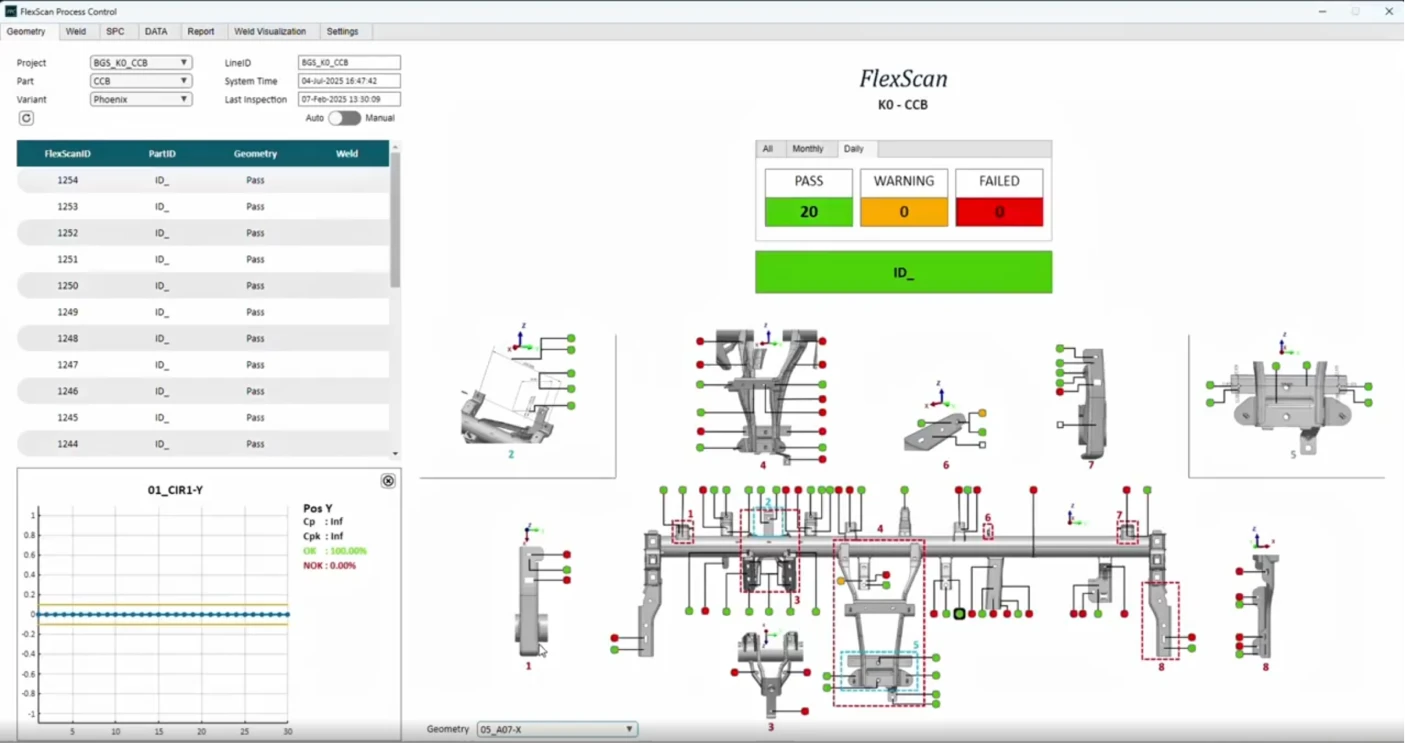
Task: Click the FlexScanID column header
Action: click(x=68, y=154)
